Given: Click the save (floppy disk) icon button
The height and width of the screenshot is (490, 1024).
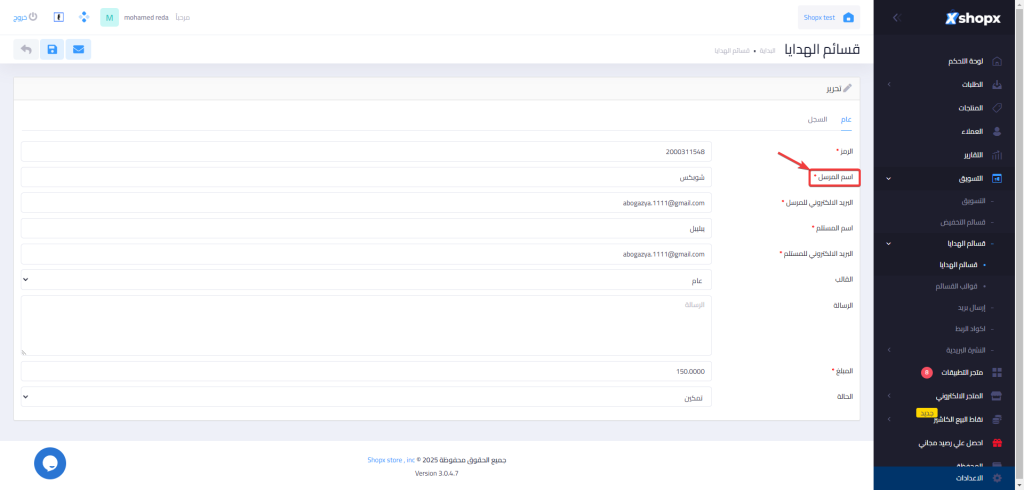Looking at the screenshot, I should [52, 49].
